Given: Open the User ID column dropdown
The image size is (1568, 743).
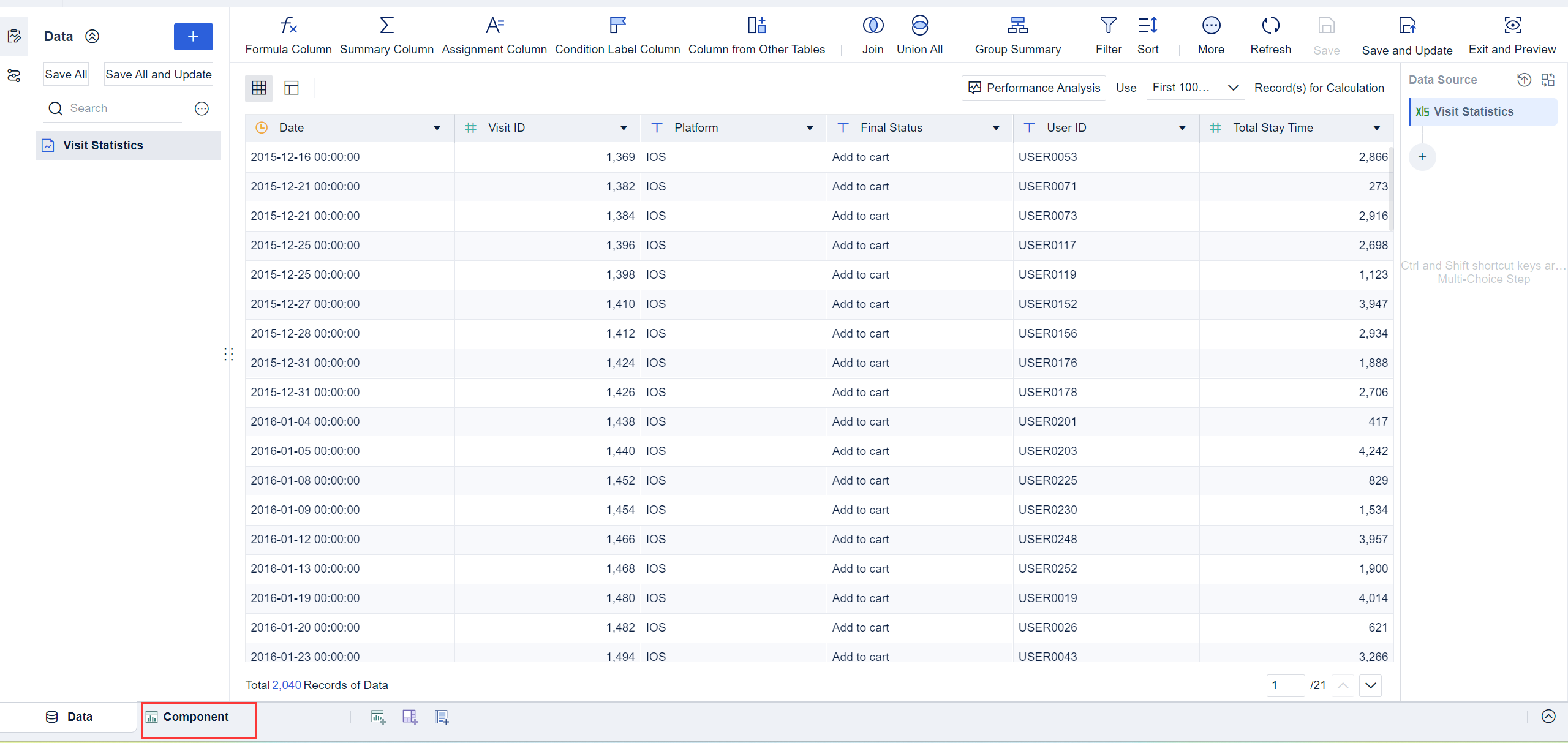Looking at the screenshot, I should tap(1182, 128).
